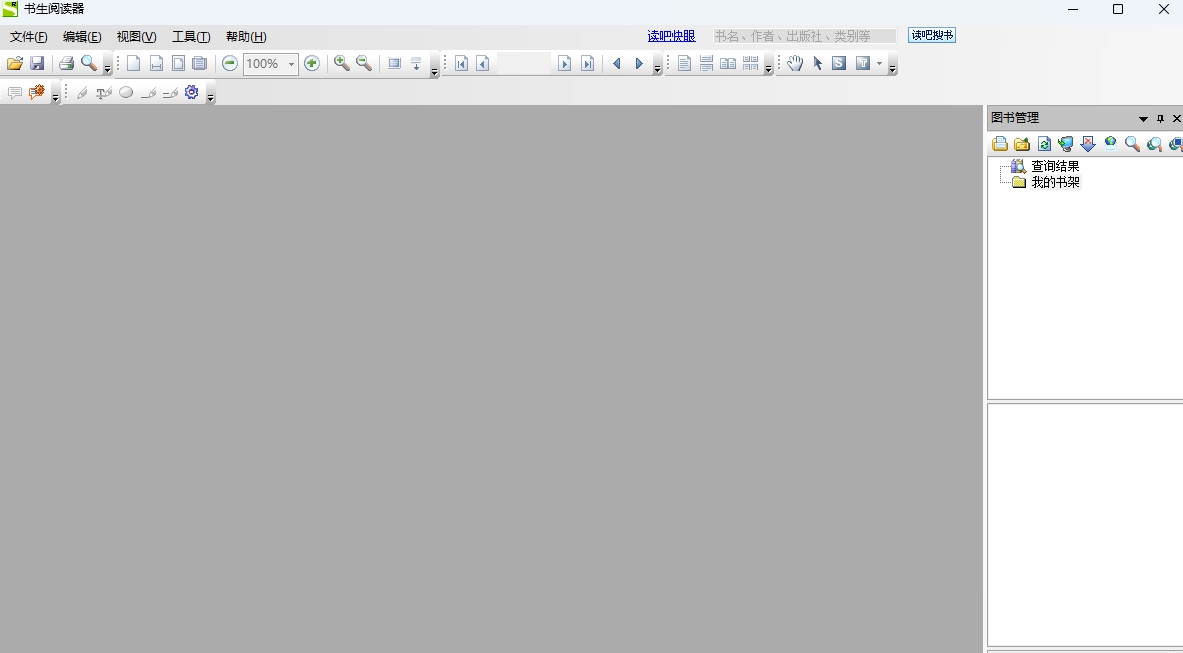Open the text tool dropdown arrow

879,63
